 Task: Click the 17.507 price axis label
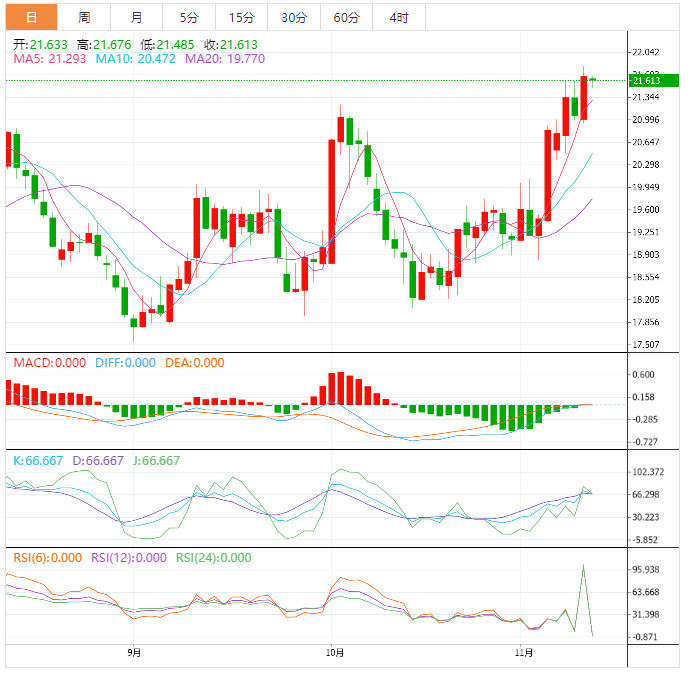[x=646, y=345]
